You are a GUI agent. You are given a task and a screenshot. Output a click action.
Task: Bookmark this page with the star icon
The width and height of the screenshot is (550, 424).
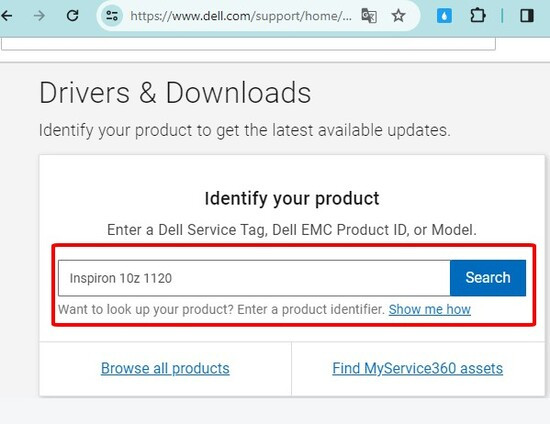tap(398, 16)
